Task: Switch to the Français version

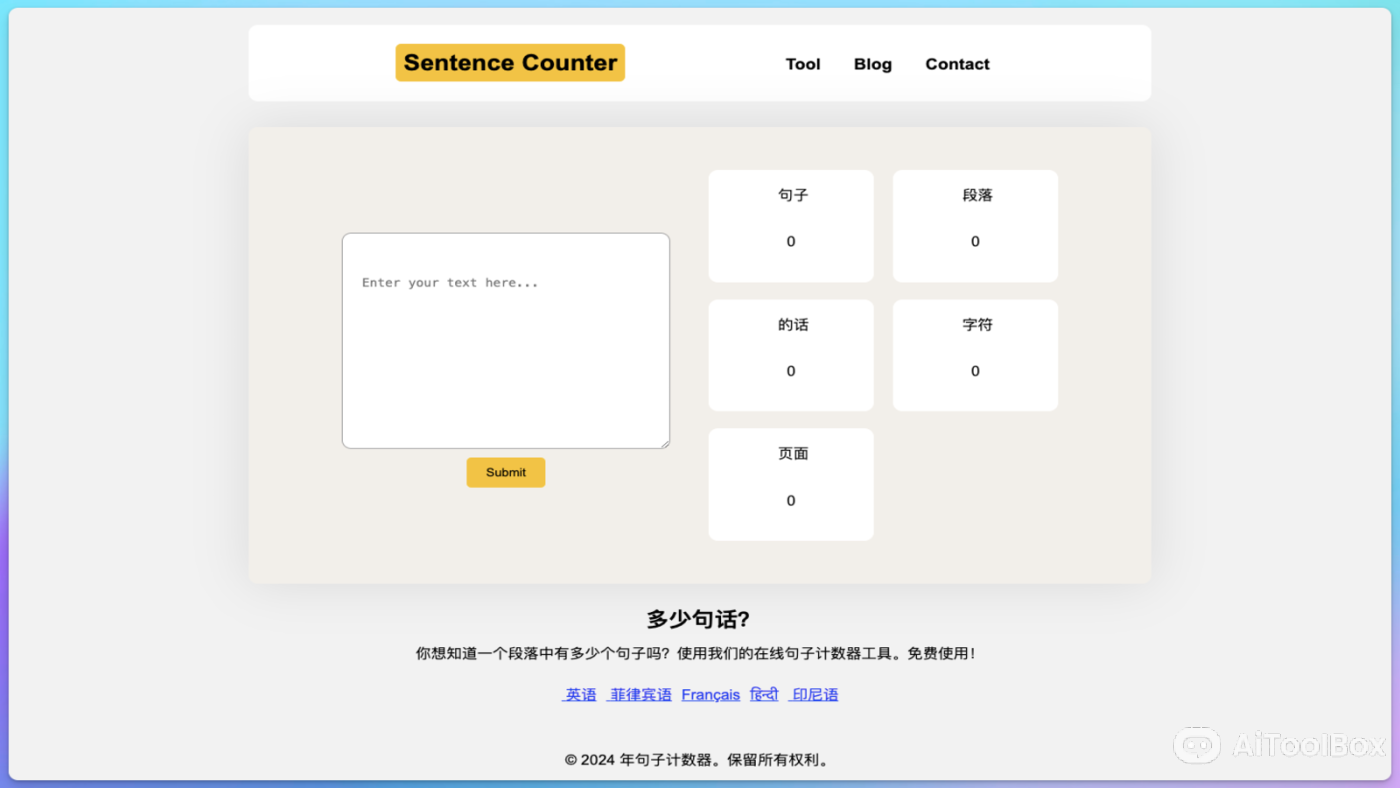Action: coord(710,694)
